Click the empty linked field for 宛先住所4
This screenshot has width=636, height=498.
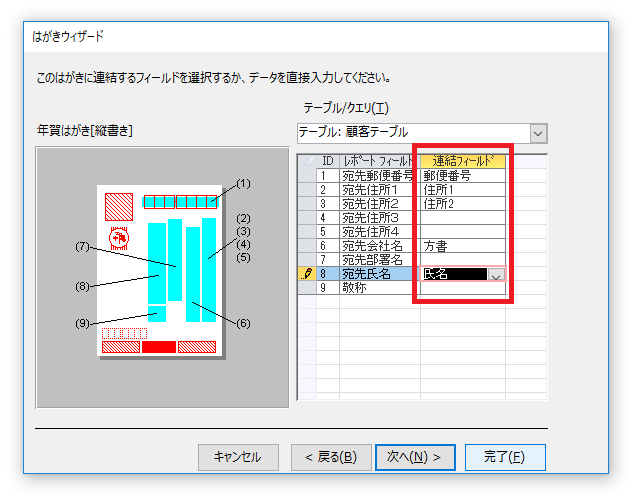tap(463, 232)
